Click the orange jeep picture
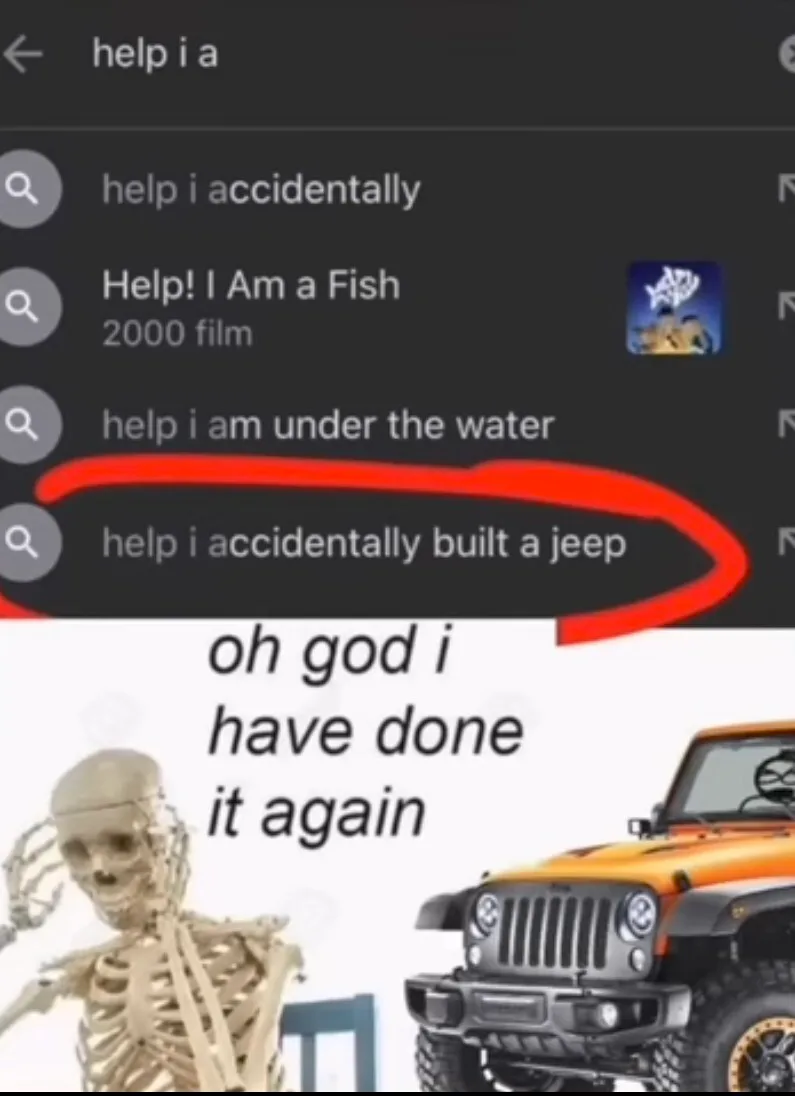Viewport: 795px width, 1096px height. point(601,907)
